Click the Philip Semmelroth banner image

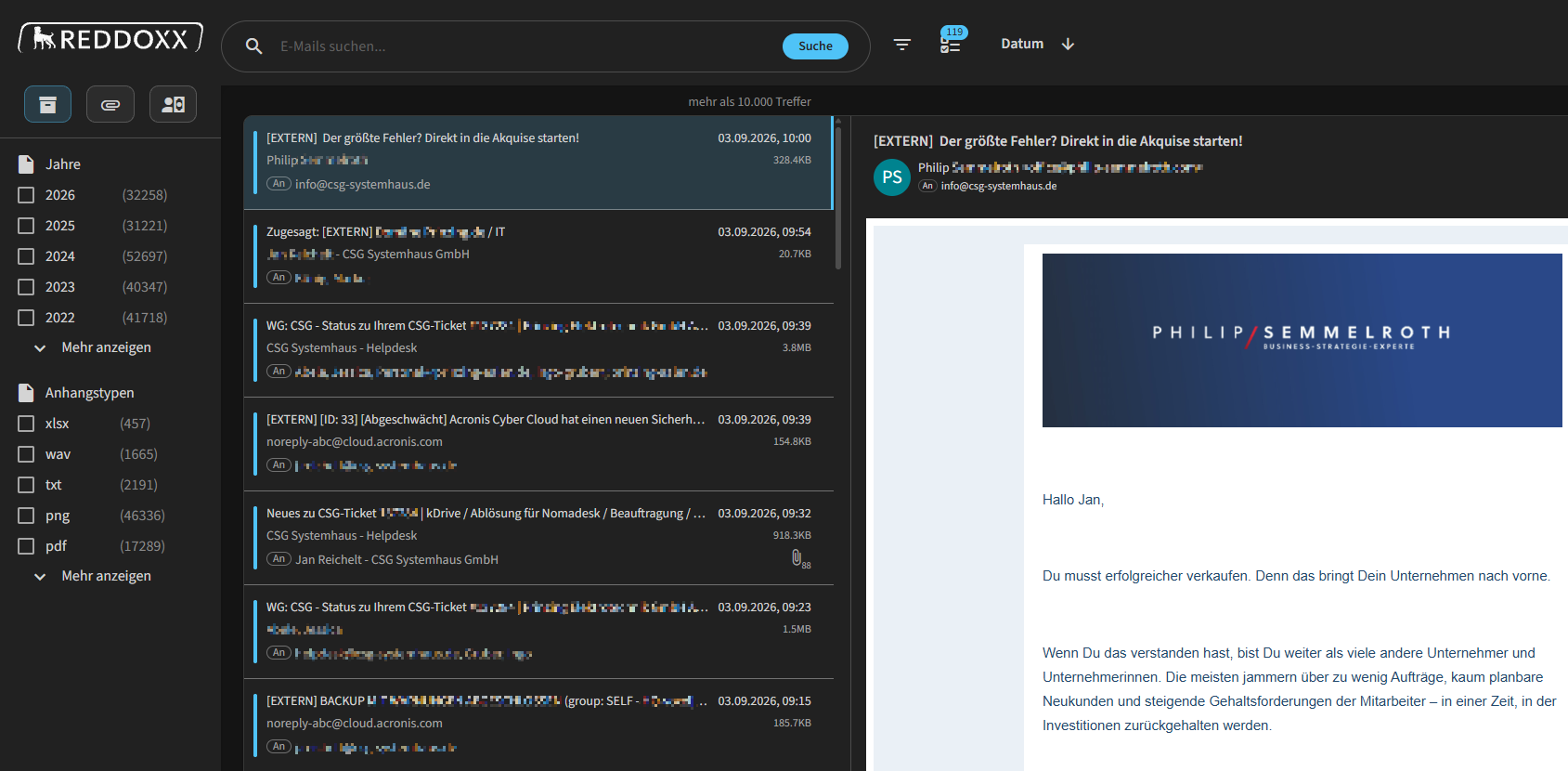click(1302, 340)
